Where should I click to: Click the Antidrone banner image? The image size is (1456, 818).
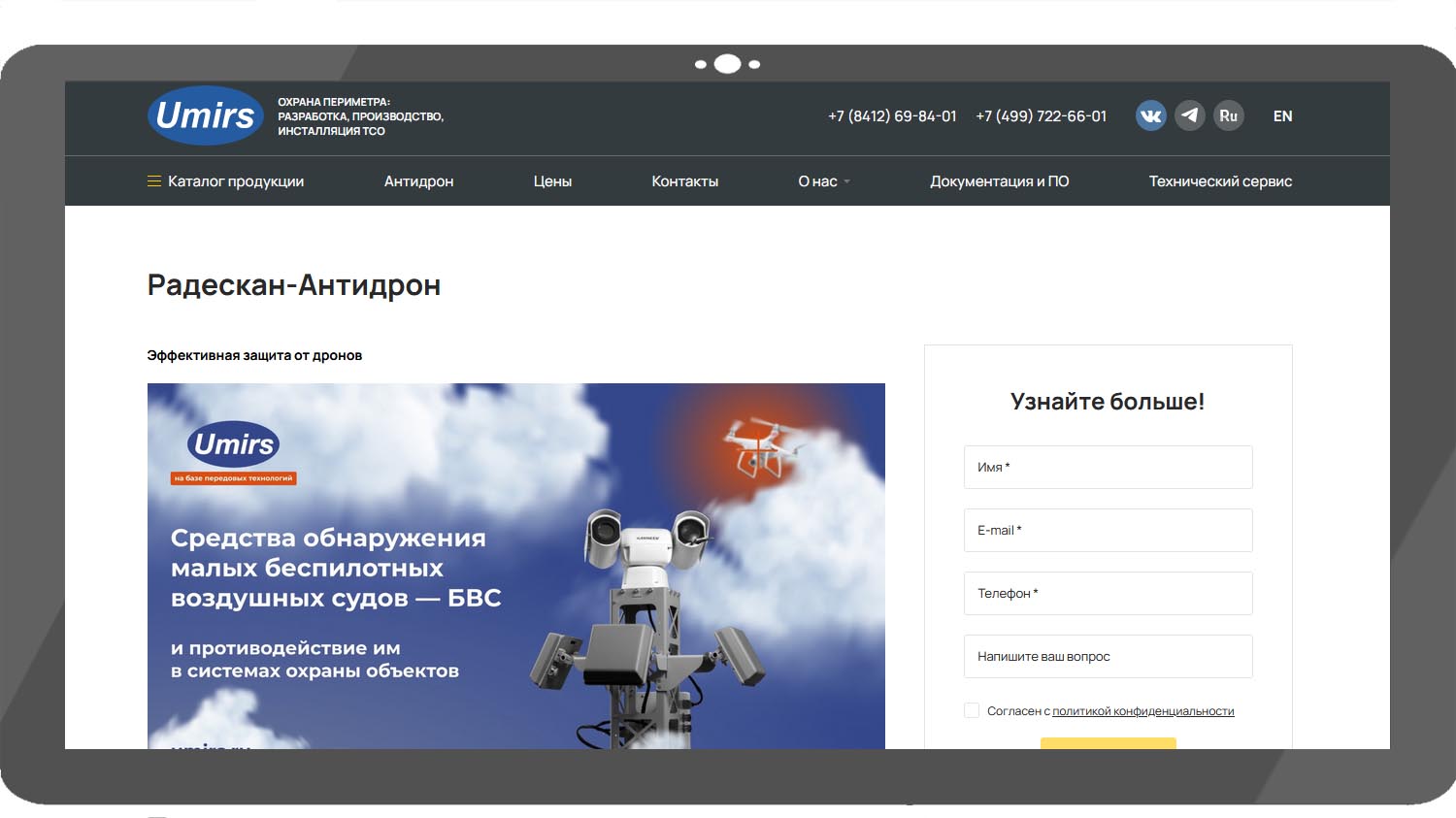click(515, 566)
